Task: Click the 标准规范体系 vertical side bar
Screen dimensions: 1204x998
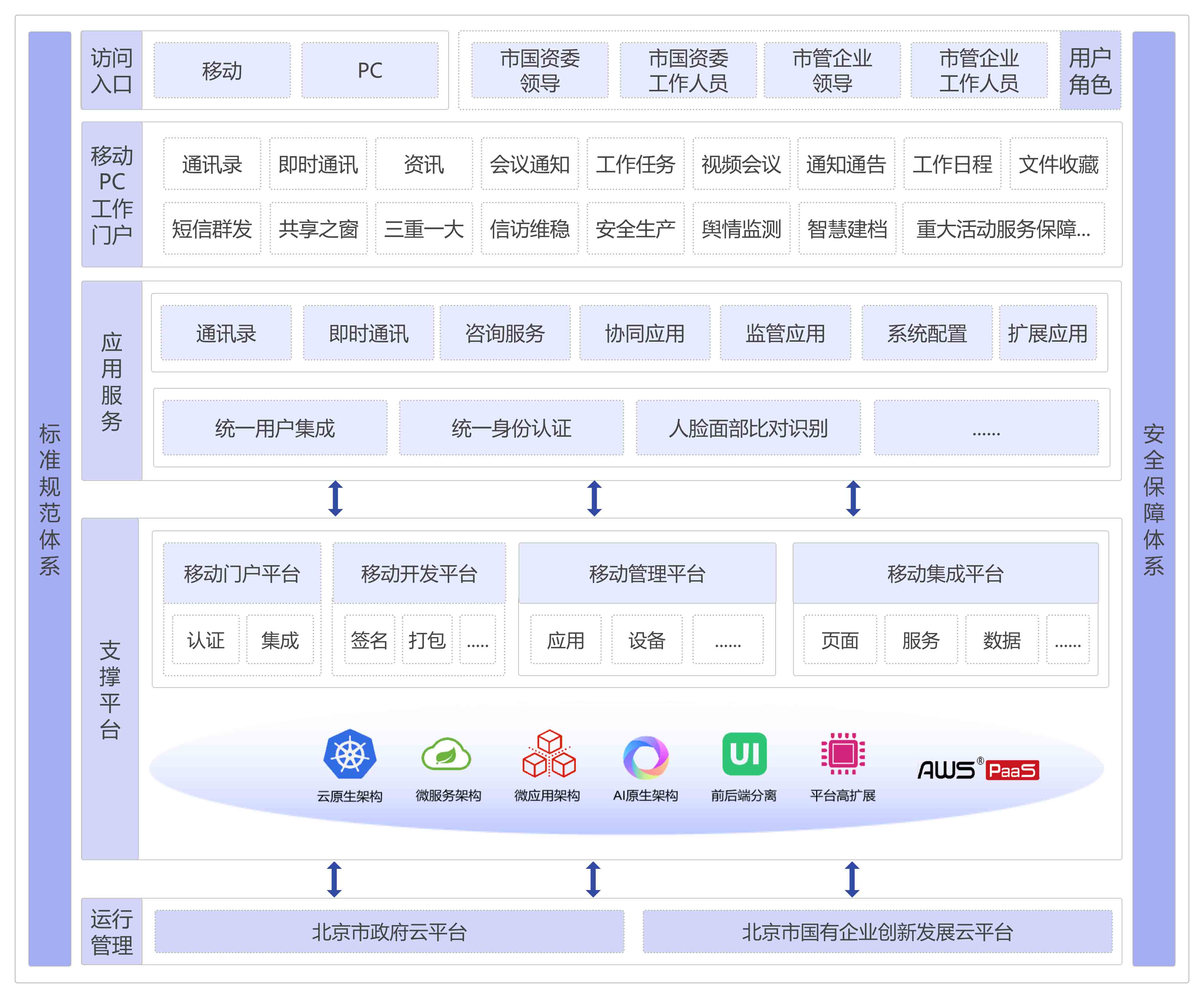Action: point(50,499)
